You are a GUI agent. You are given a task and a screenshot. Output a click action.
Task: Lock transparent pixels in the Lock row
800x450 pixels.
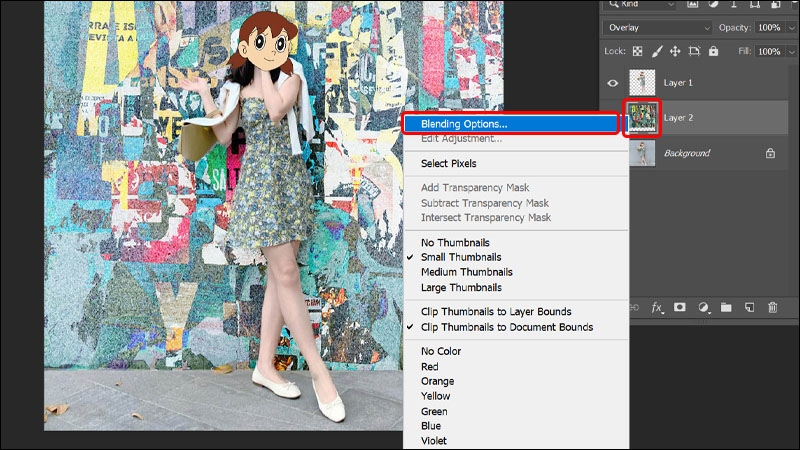point(638,51)
